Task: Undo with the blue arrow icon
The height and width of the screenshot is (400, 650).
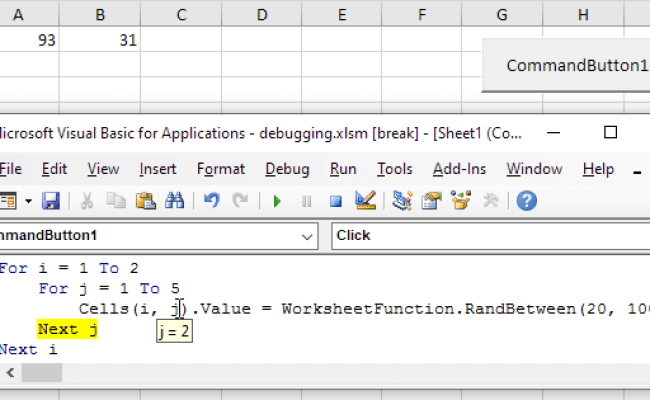Action: click(x=211, y=201)
